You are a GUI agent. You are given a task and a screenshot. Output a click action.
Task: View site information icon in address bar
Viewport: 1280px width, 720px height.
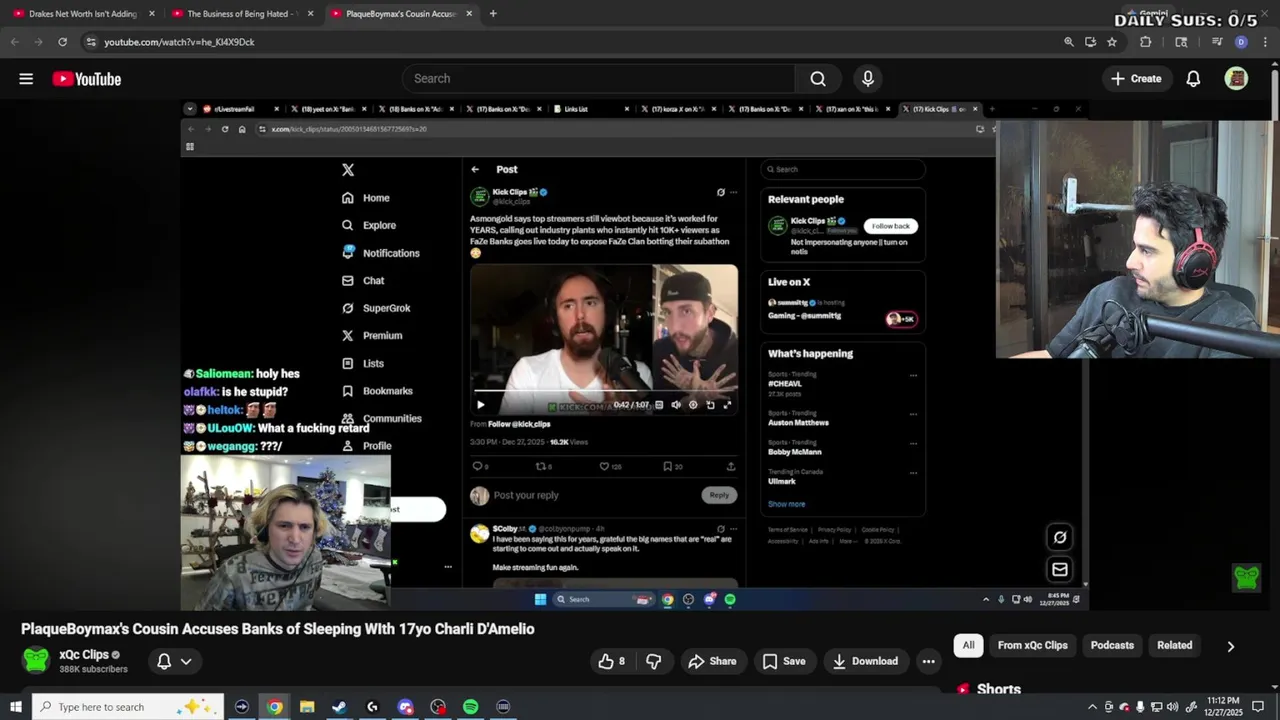pos(91,42)
